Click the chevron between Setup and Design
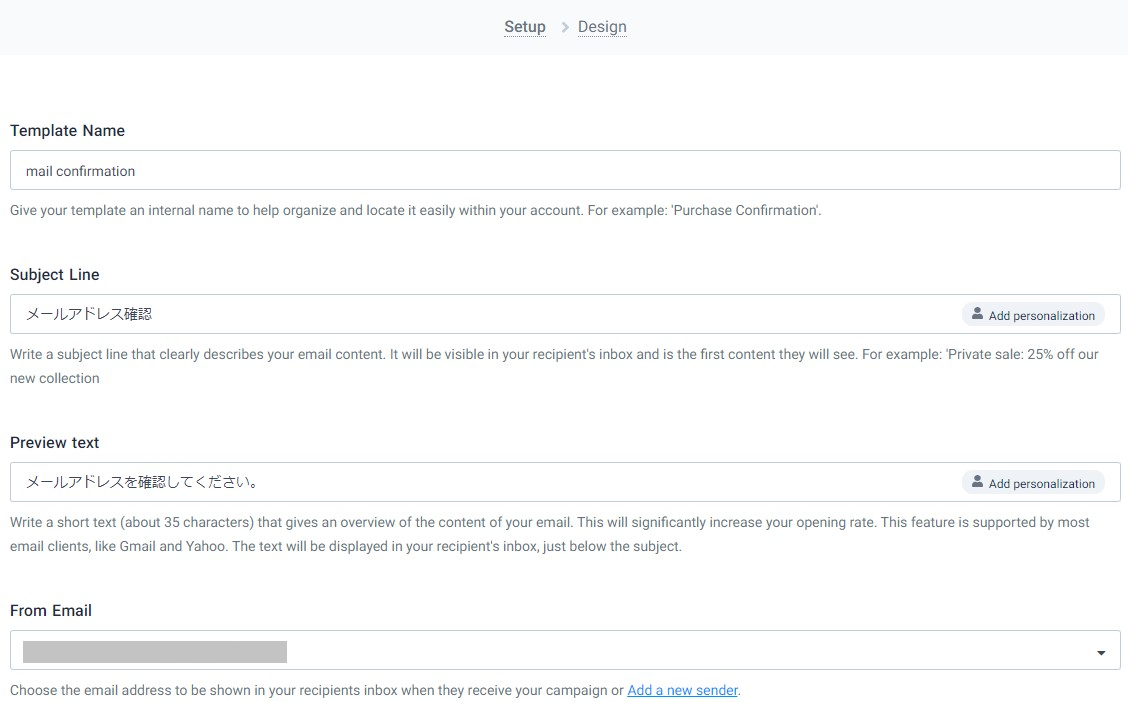This screenshot has height=702, width=1128. point(565,28)
